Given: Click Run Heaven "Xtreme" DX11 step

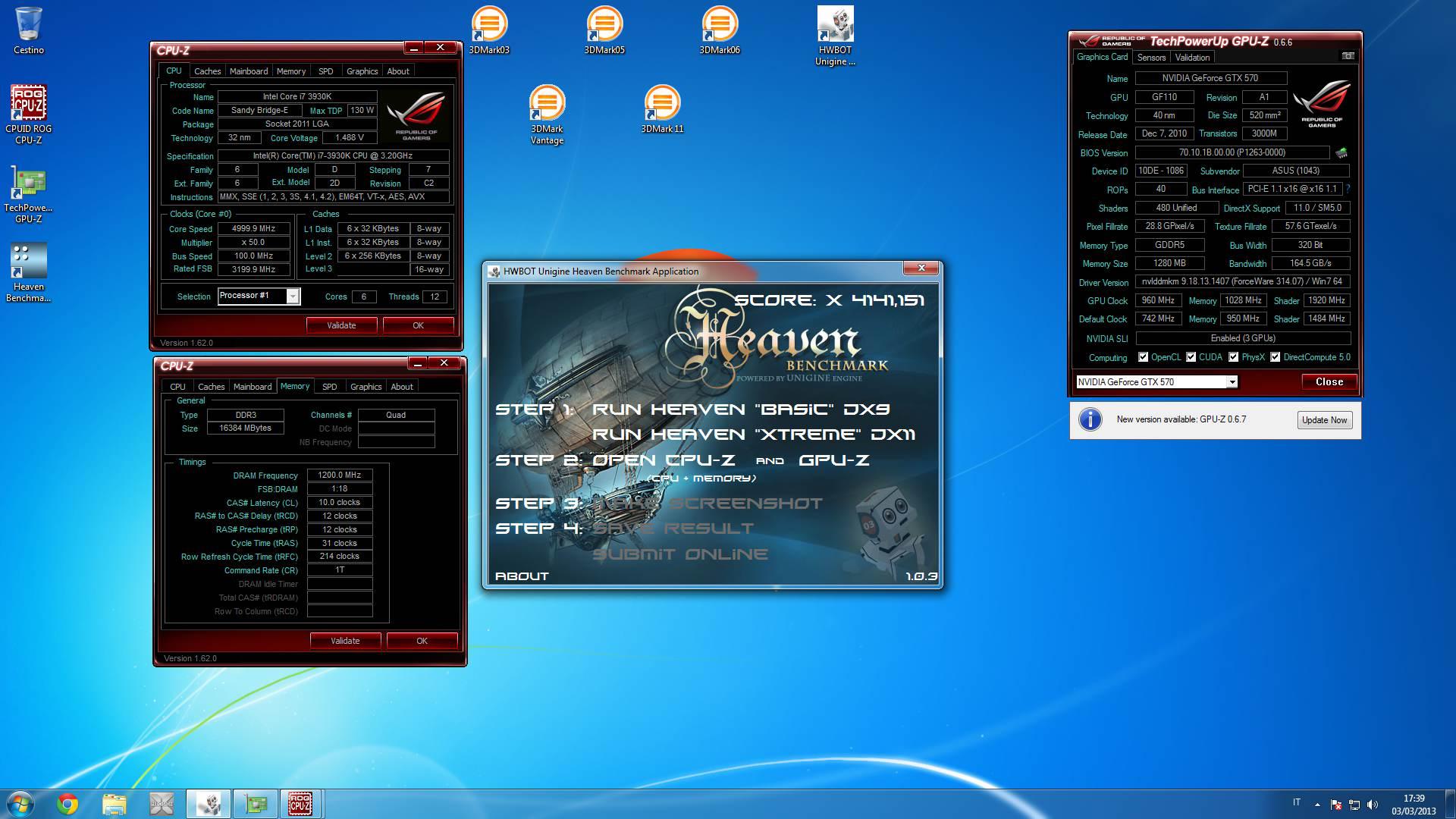Looking at the screenshot, I should point(754,435).
